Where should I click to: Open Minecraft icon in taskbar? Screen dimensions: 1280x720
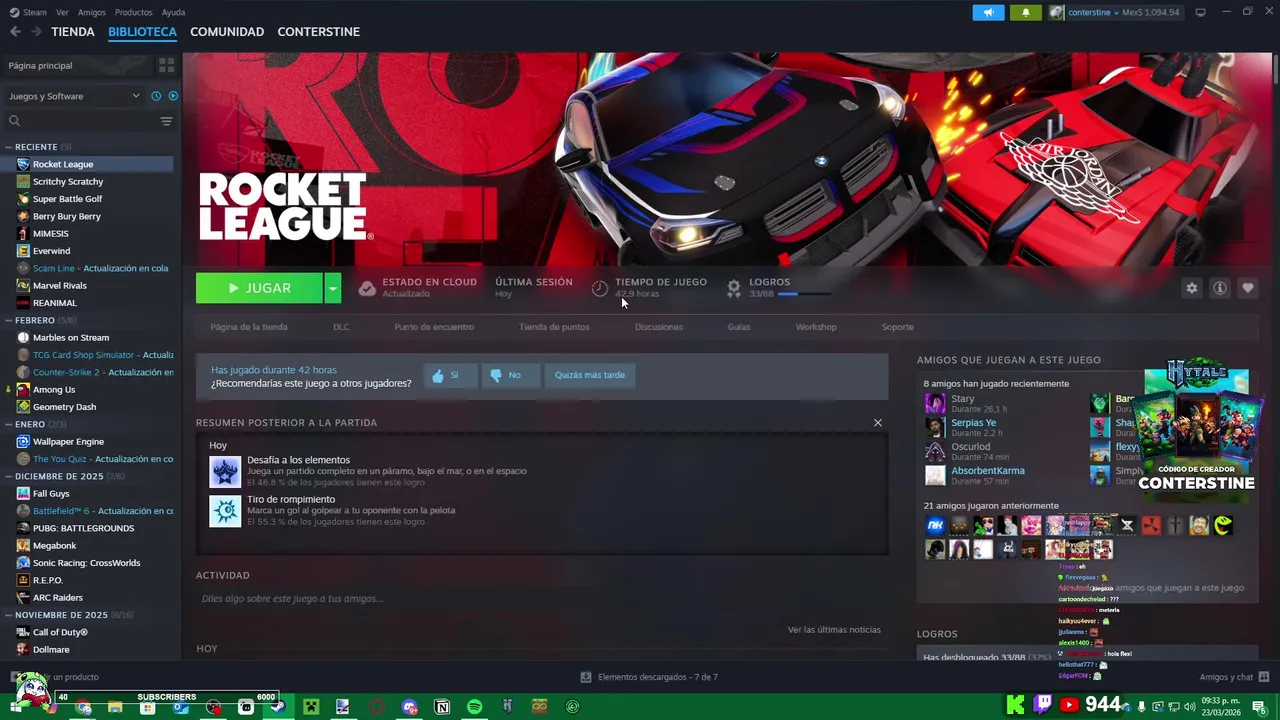(x=311, y=707)
